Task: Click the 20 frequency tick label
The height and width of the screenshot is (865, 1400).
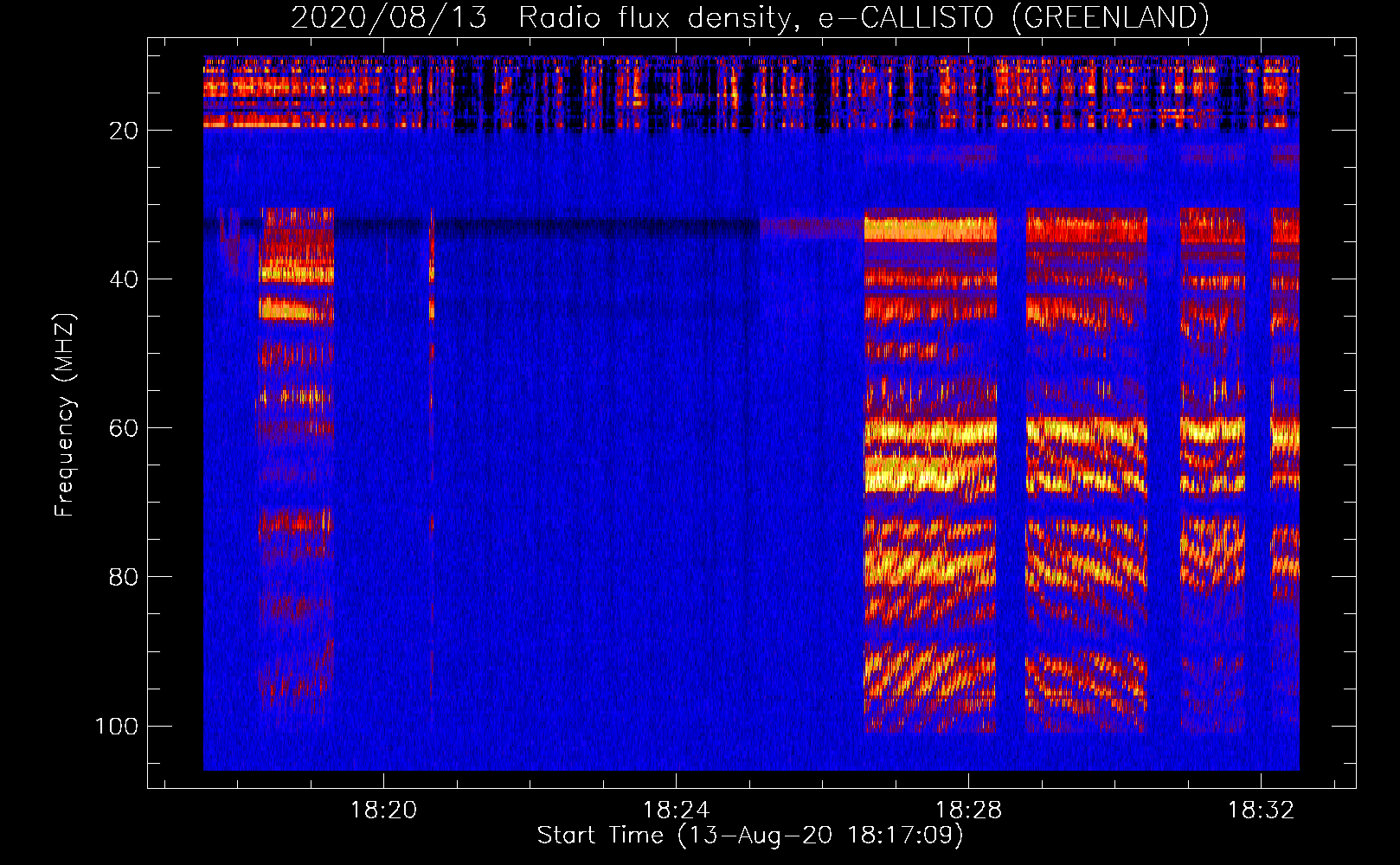Action: (124, 131)
